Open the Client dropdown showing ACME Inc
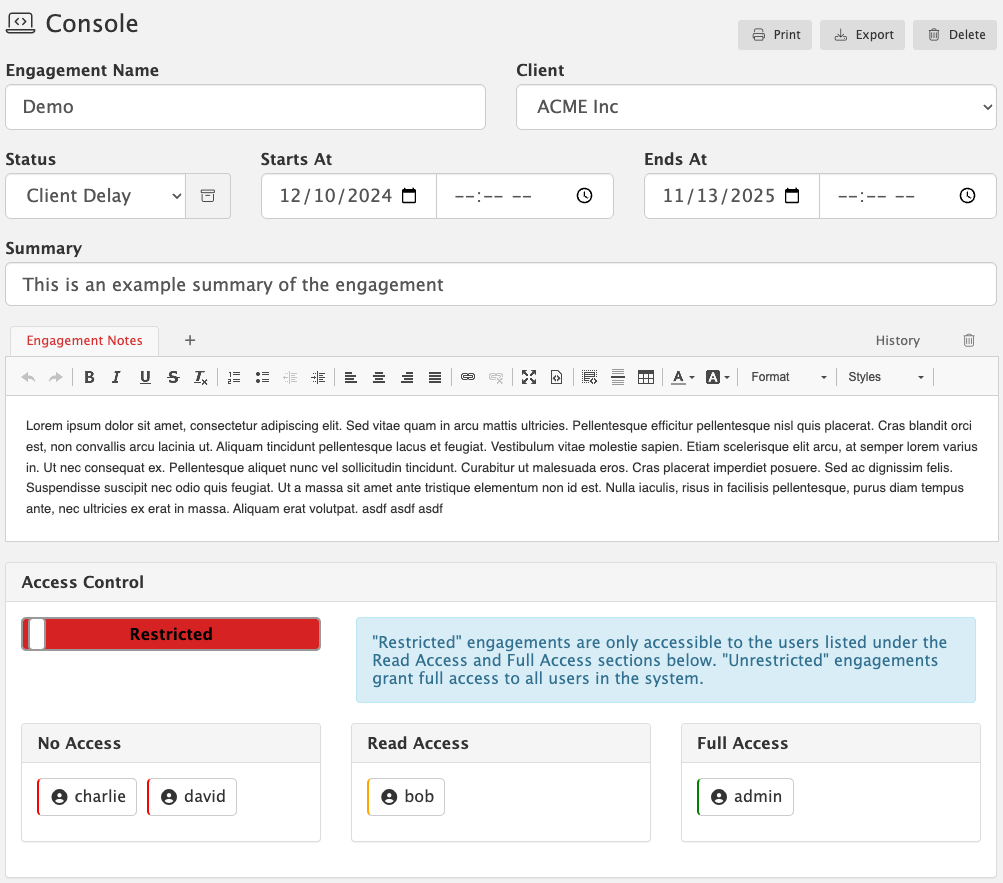 tap(756, 107)
